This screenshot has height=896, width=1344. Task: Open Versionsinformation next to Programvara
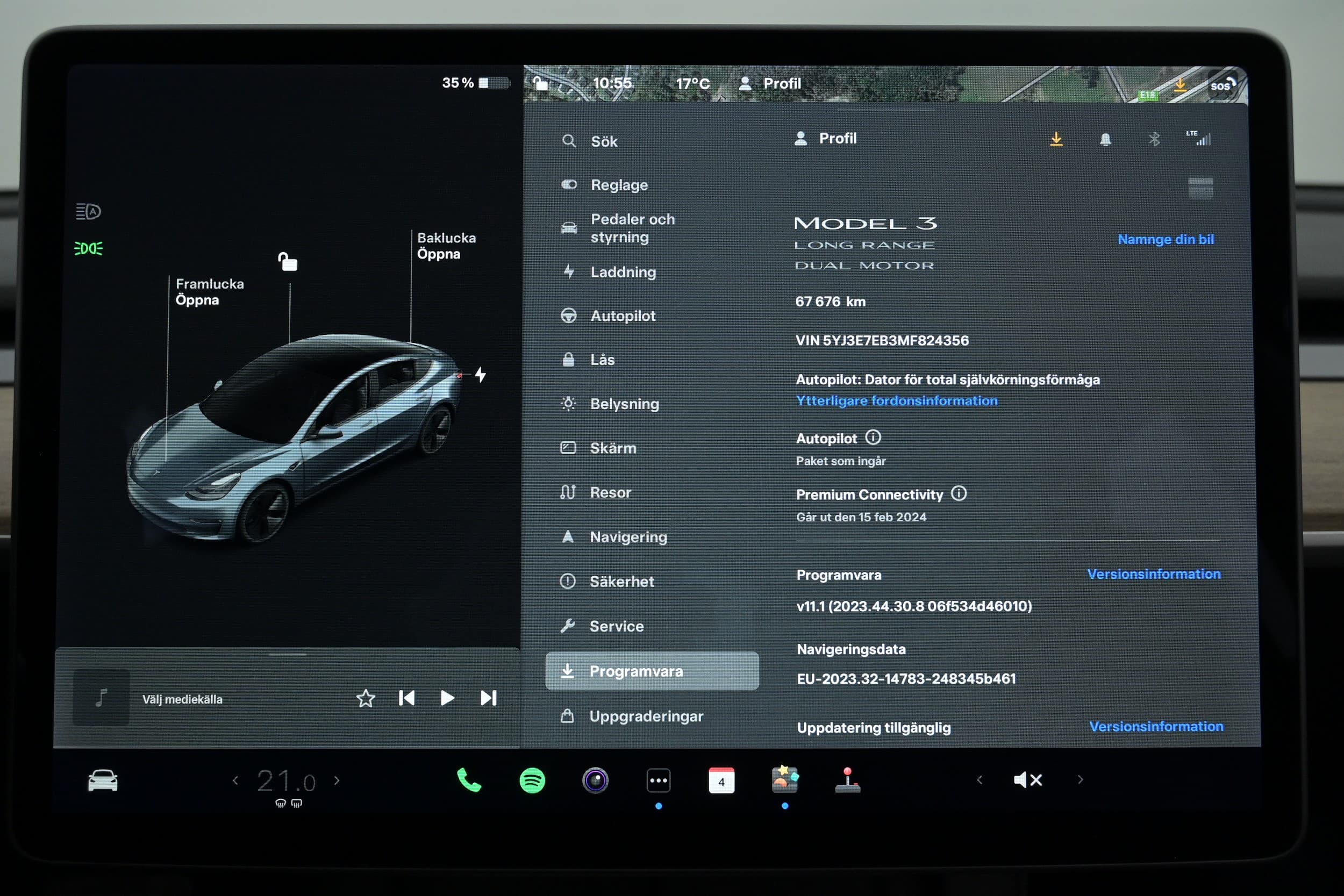click(1154, 574)
